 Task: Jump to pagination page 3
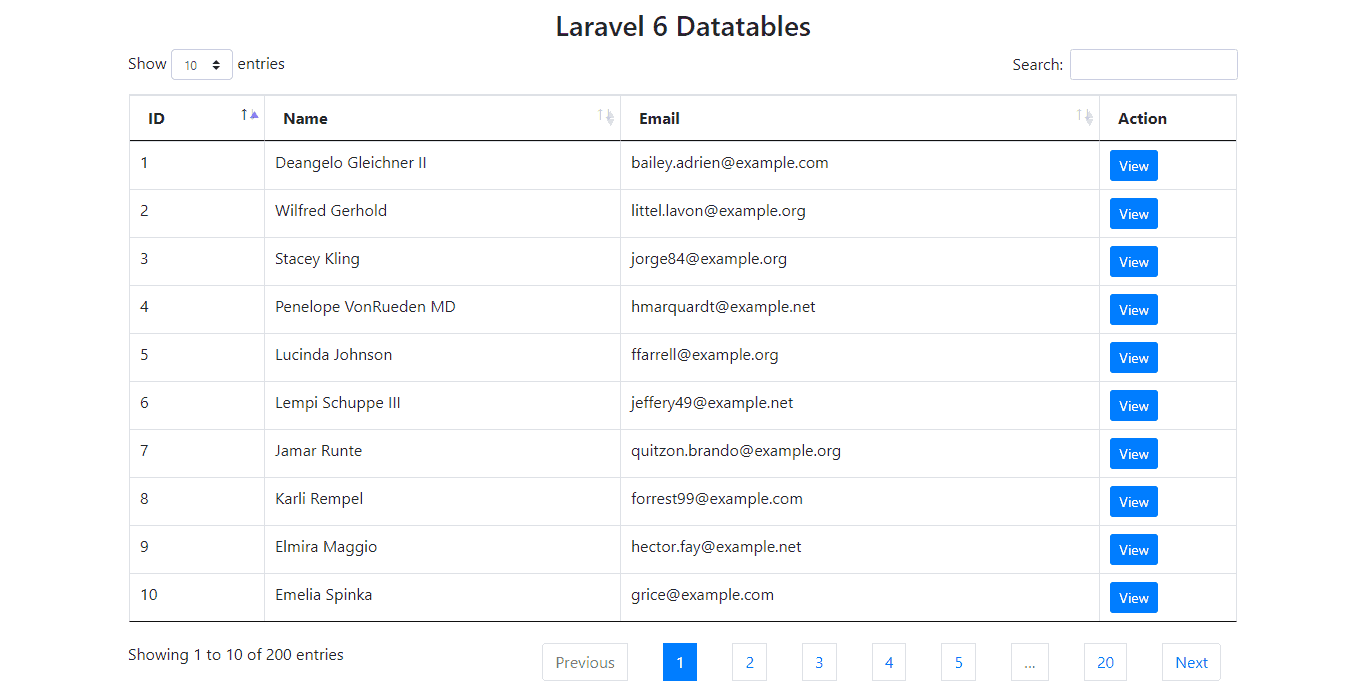[x=819, y=662]
